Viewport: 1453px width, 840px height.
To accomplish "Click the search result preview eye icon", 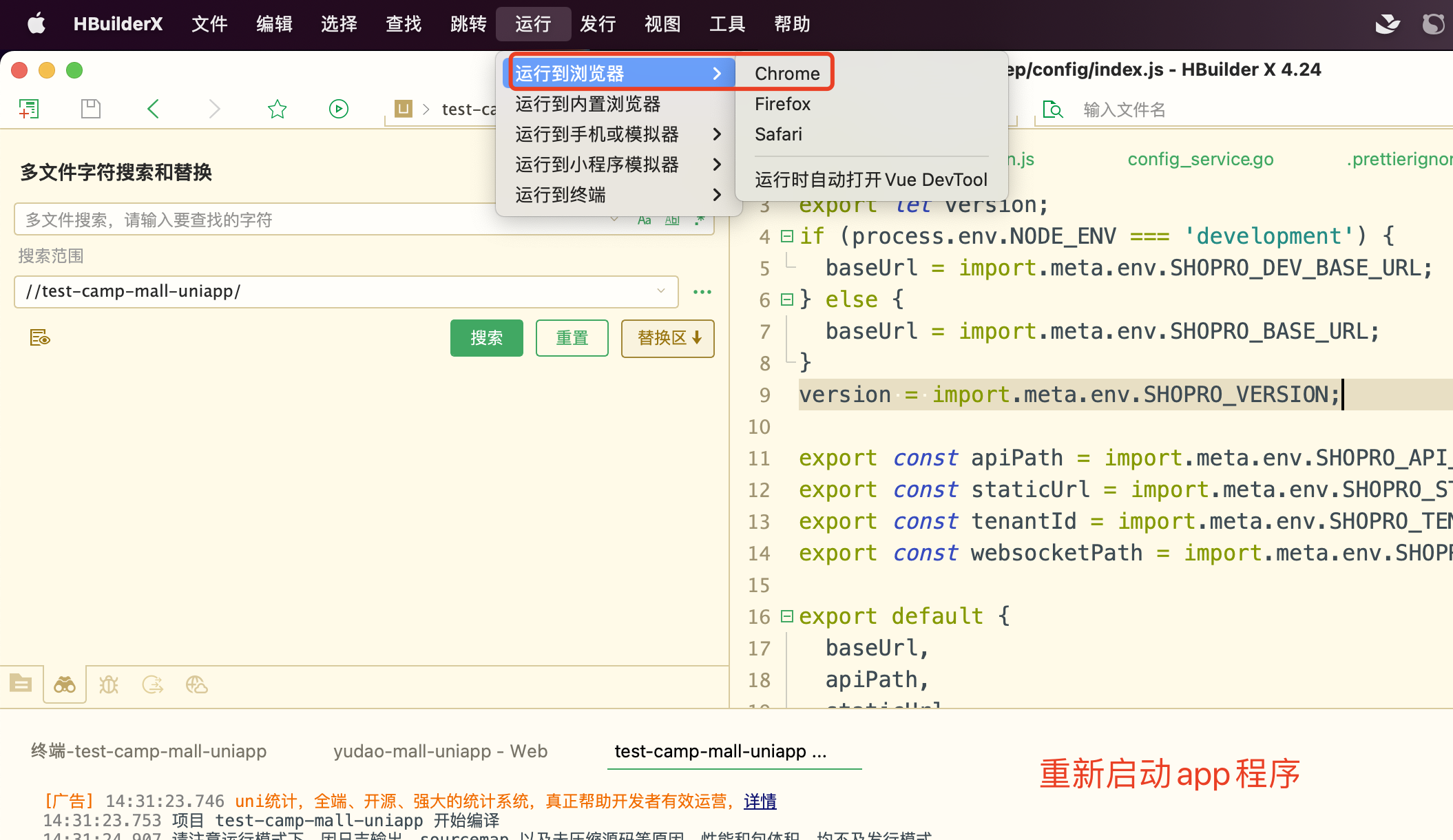I will tap(40, 337).
